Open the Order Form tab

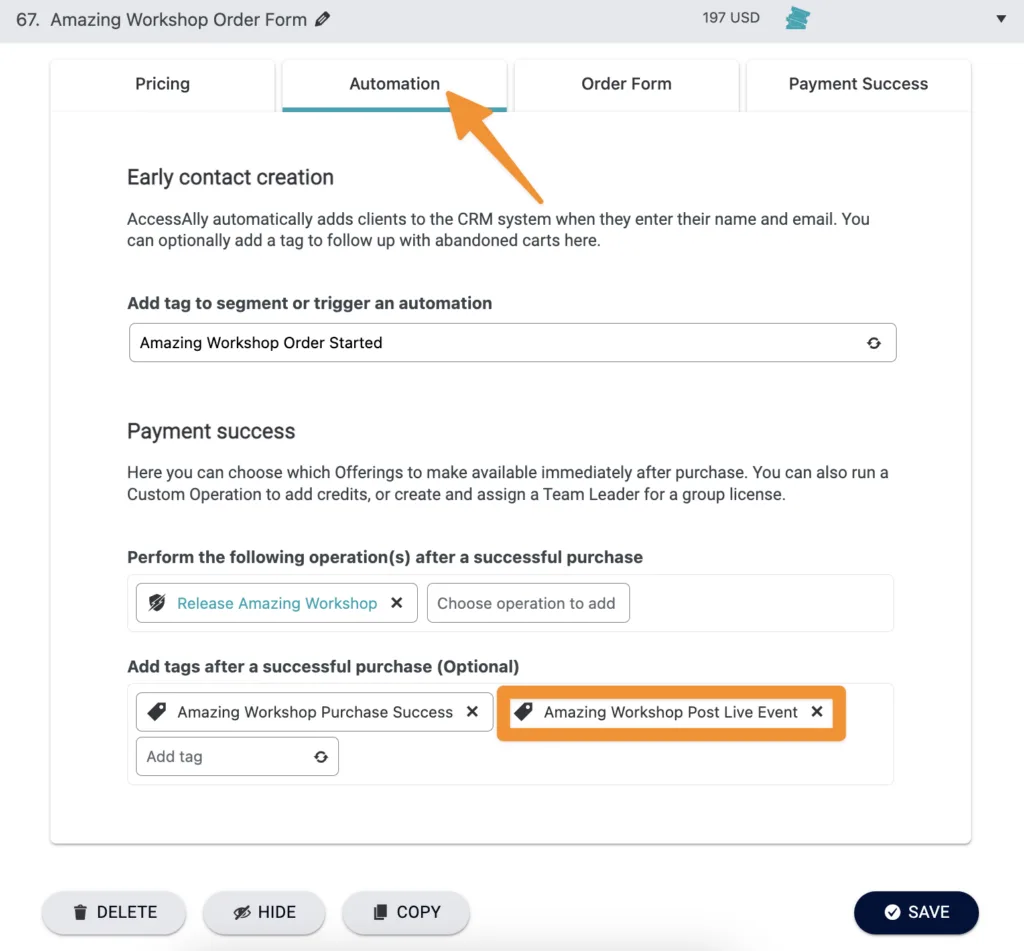(626, 84)
